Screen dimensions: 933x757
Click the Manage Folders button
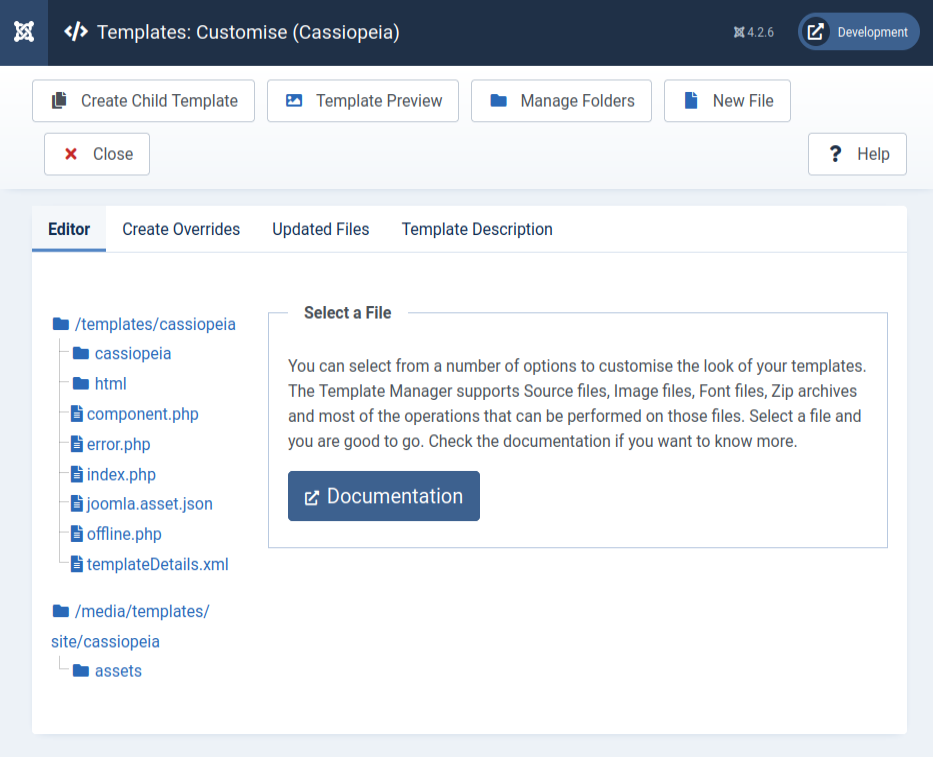[x=562, y=101]
